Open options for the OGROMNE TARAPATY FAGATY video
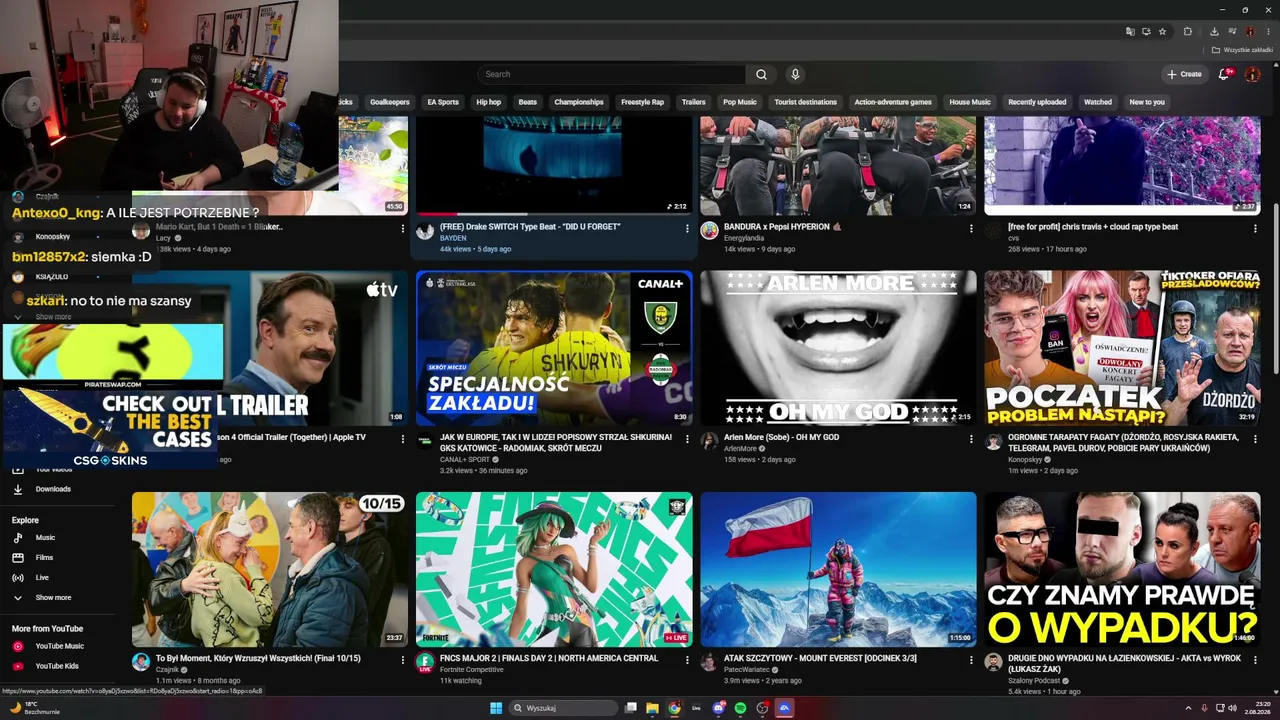The image size is (1280, 720). [x=1255, y=439]
